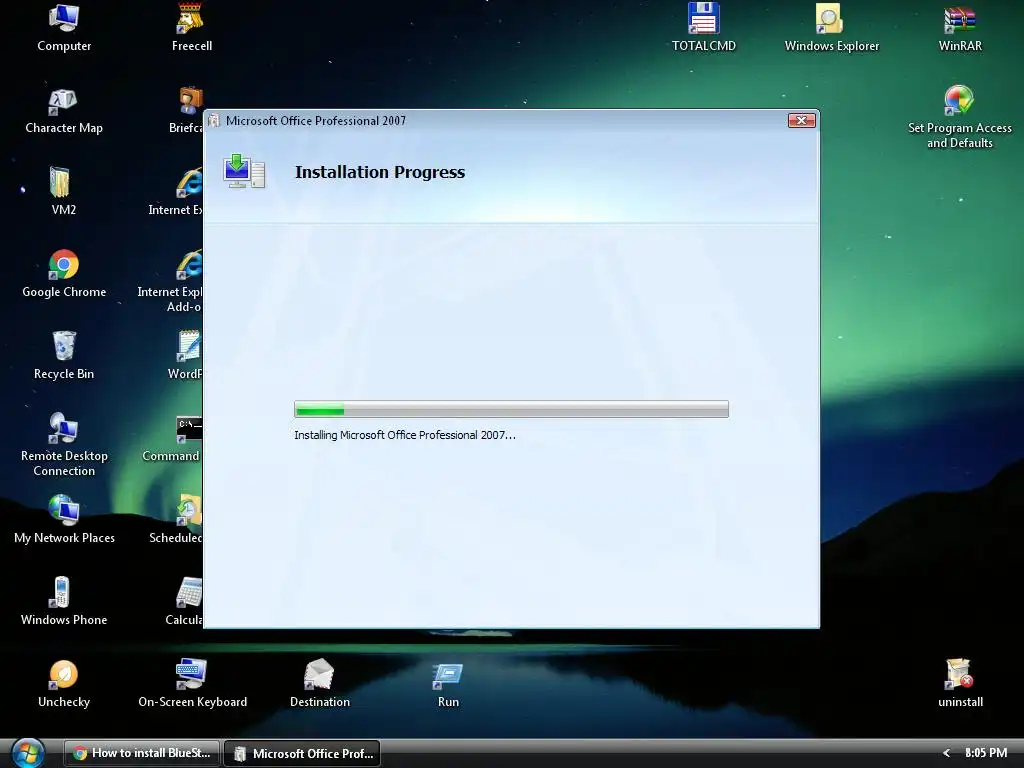This screenshot has height=768, width=1024.
Task: Click the installer icon beside Installation Progress
Action: (x=244, y=172)
